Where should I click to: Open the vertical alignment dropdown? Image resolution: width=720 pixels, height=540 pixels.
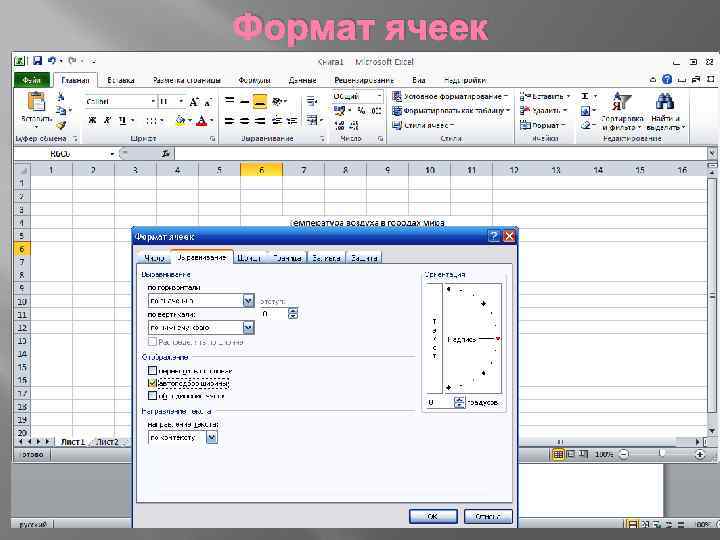[248, 327]
